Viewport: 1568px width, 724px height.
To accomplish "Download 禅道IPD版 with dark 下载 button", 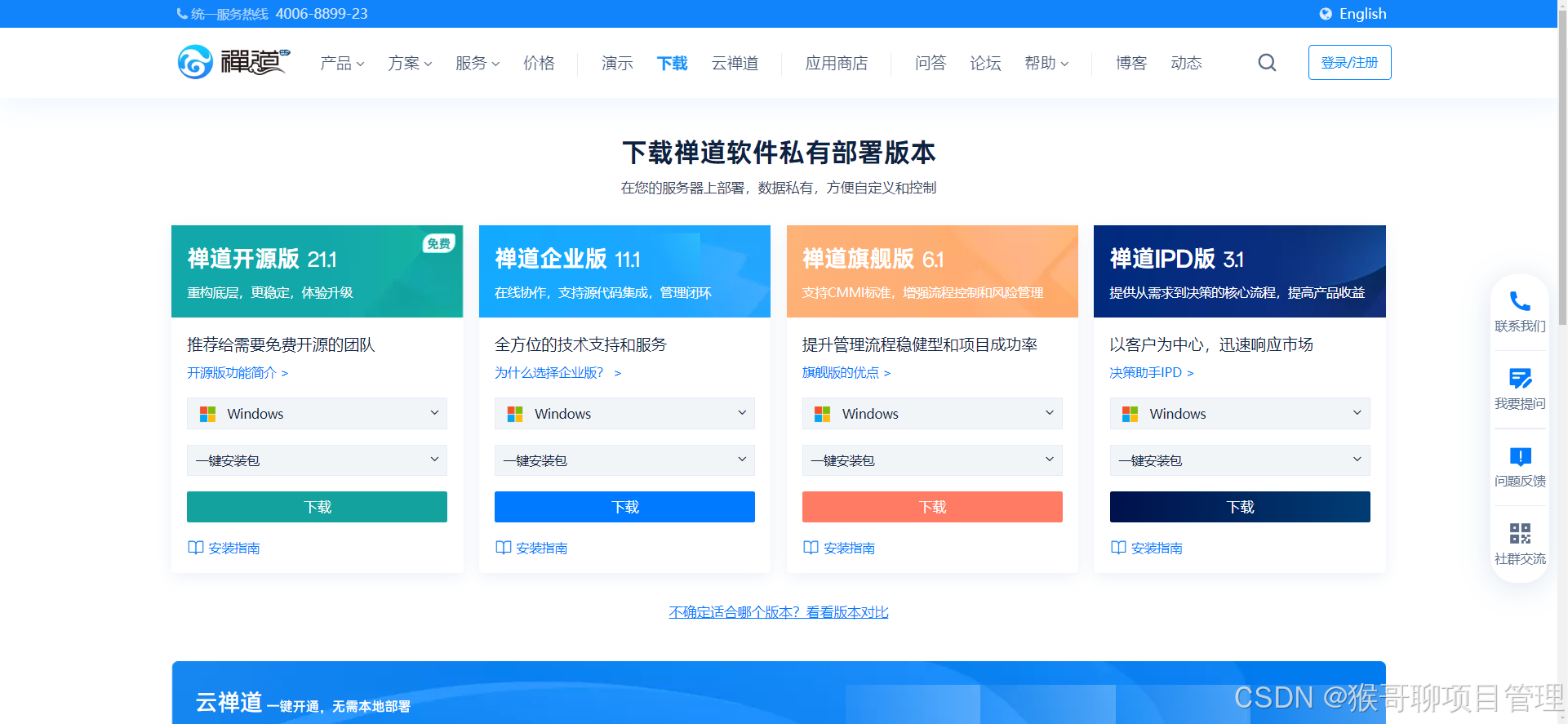I will (1240, 507).
